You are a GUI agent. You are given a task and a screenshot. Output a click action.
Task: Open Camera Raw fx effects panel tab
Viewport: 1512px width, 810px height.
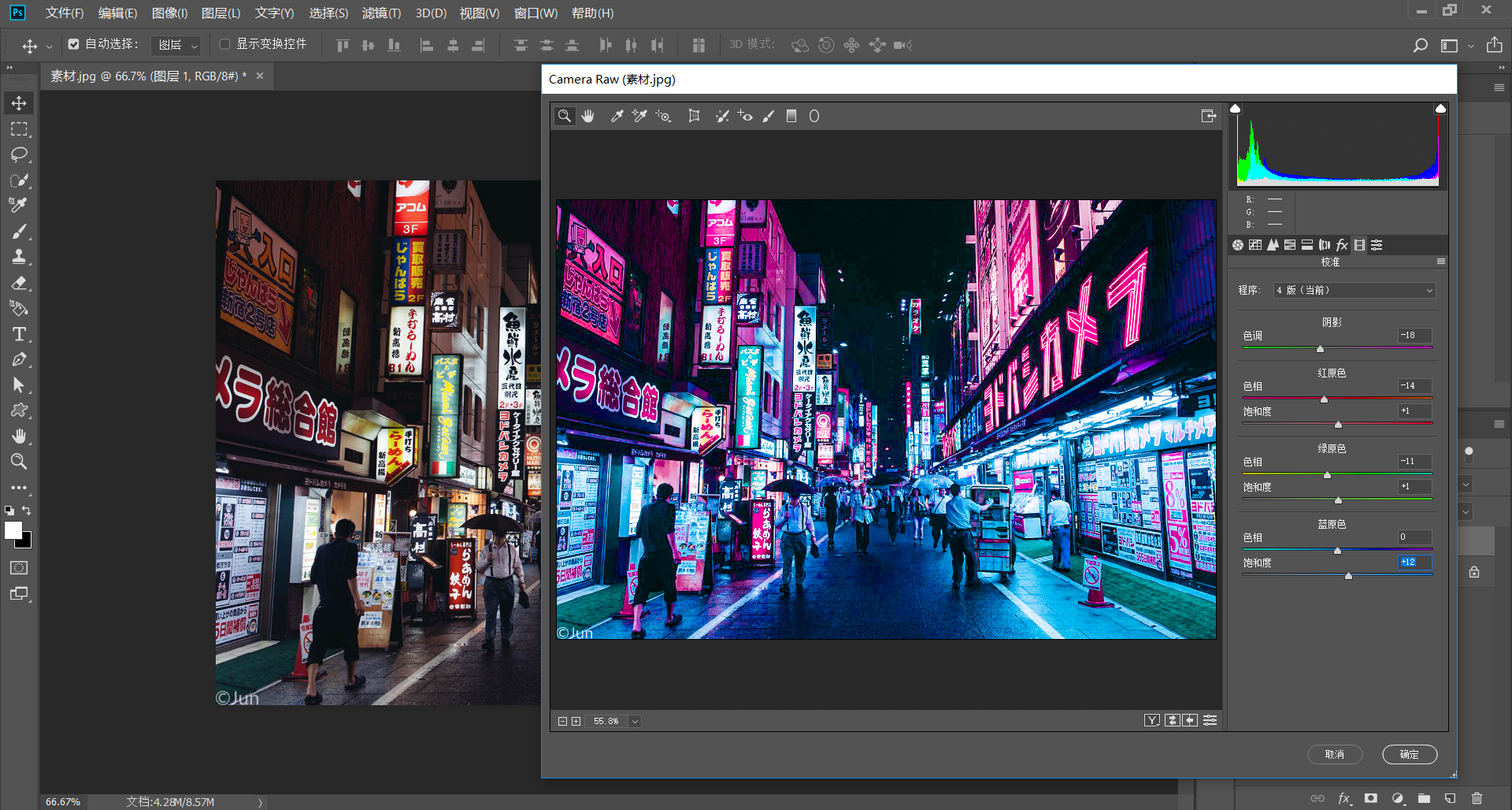click(1342, 245)
